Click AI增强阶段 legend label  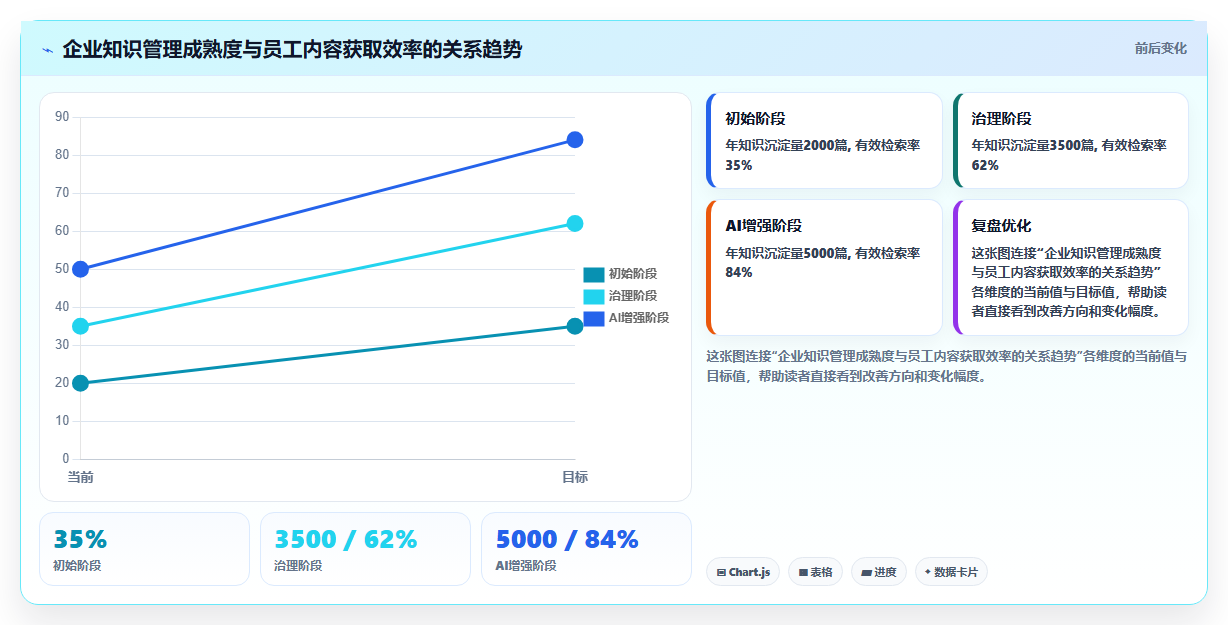click(639, 318)
